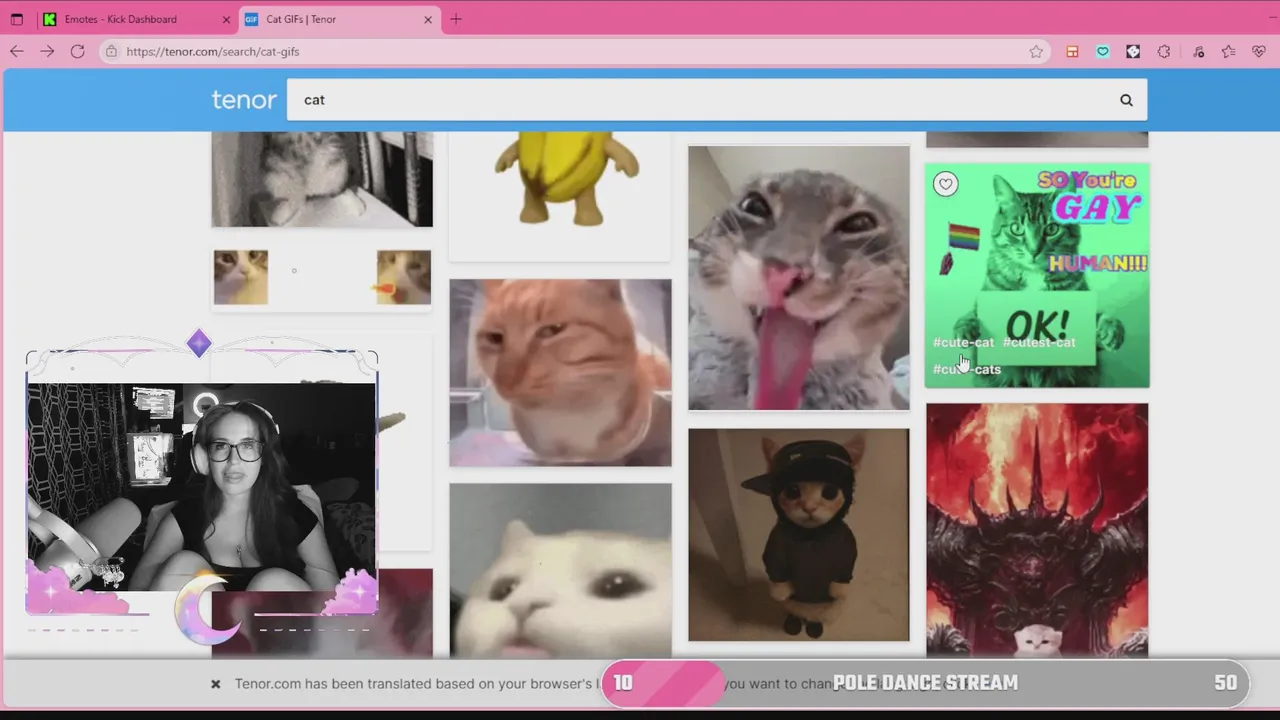
Task: Open the teal heart extension icon
Action: point(1103,51)
